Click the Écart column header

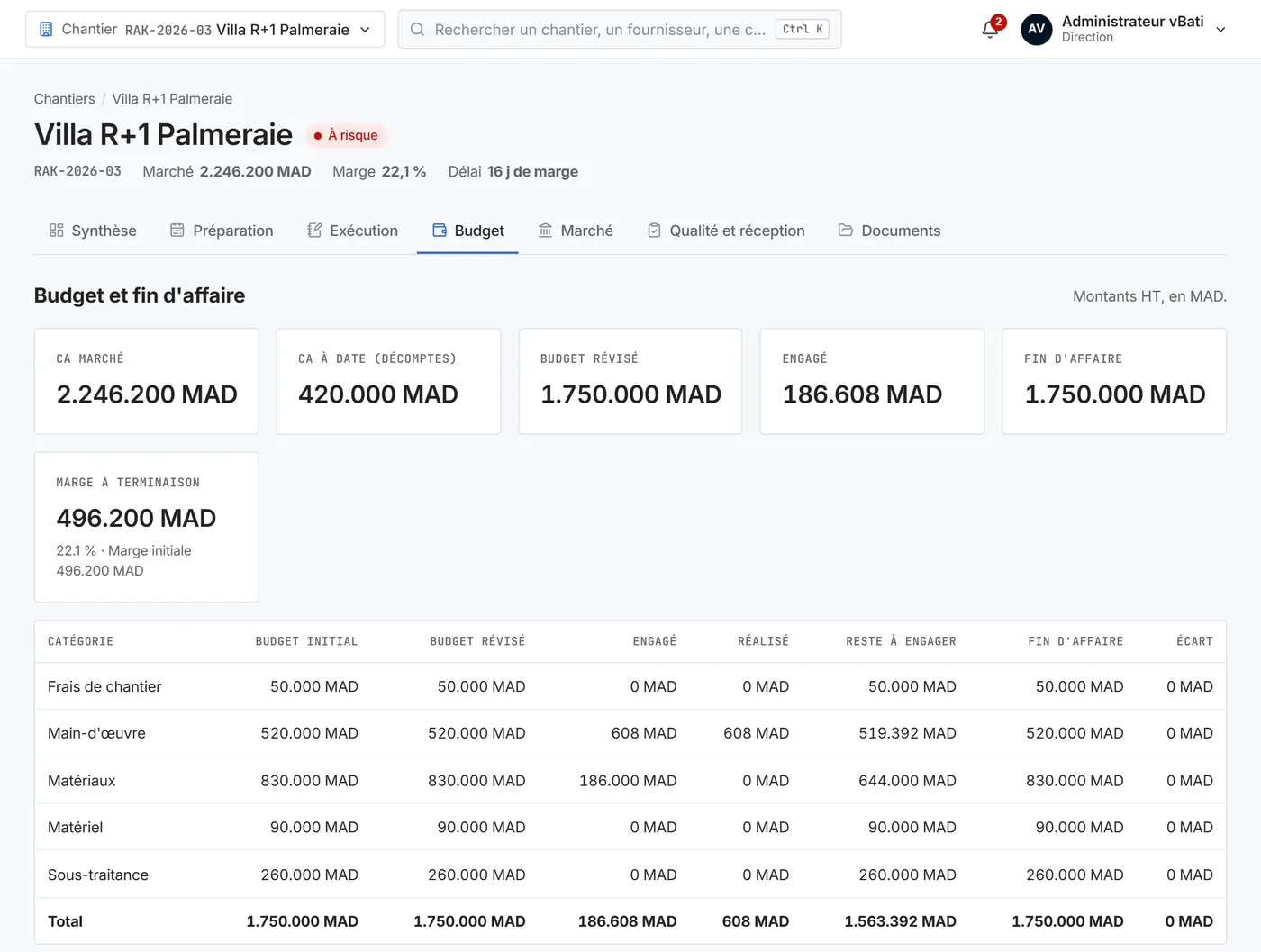pyautogui.click(x=1194, y=641)
